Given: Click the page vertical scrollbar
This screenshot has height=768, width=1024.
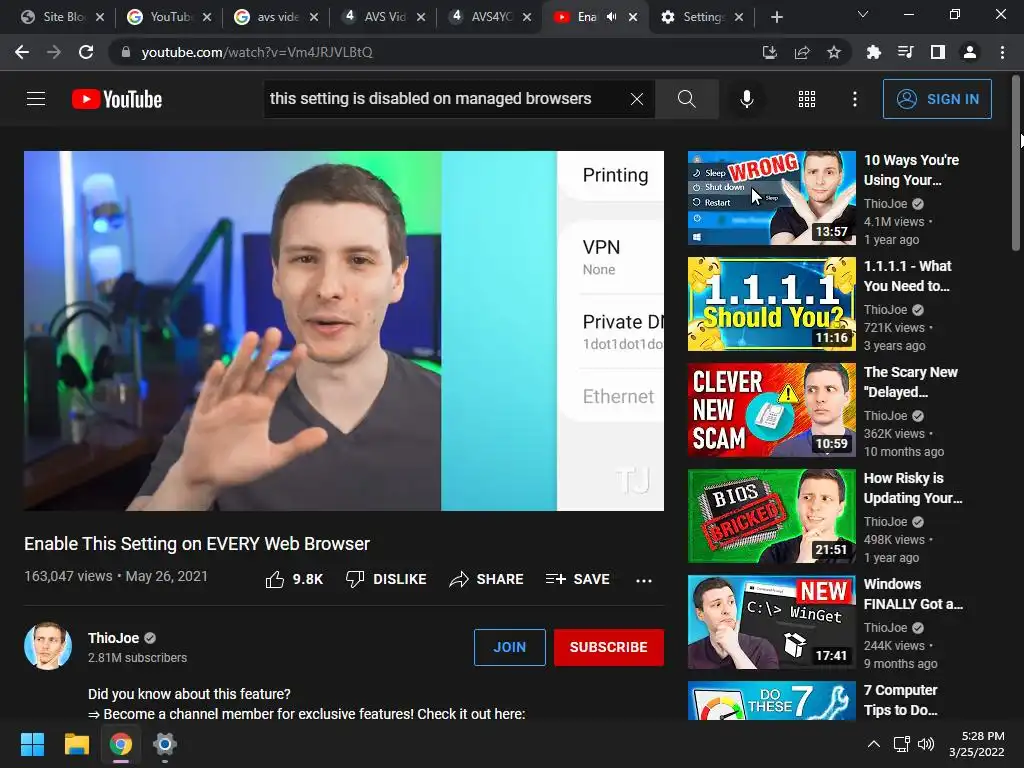Looking at the screenshot, I should coord(1016,163).
